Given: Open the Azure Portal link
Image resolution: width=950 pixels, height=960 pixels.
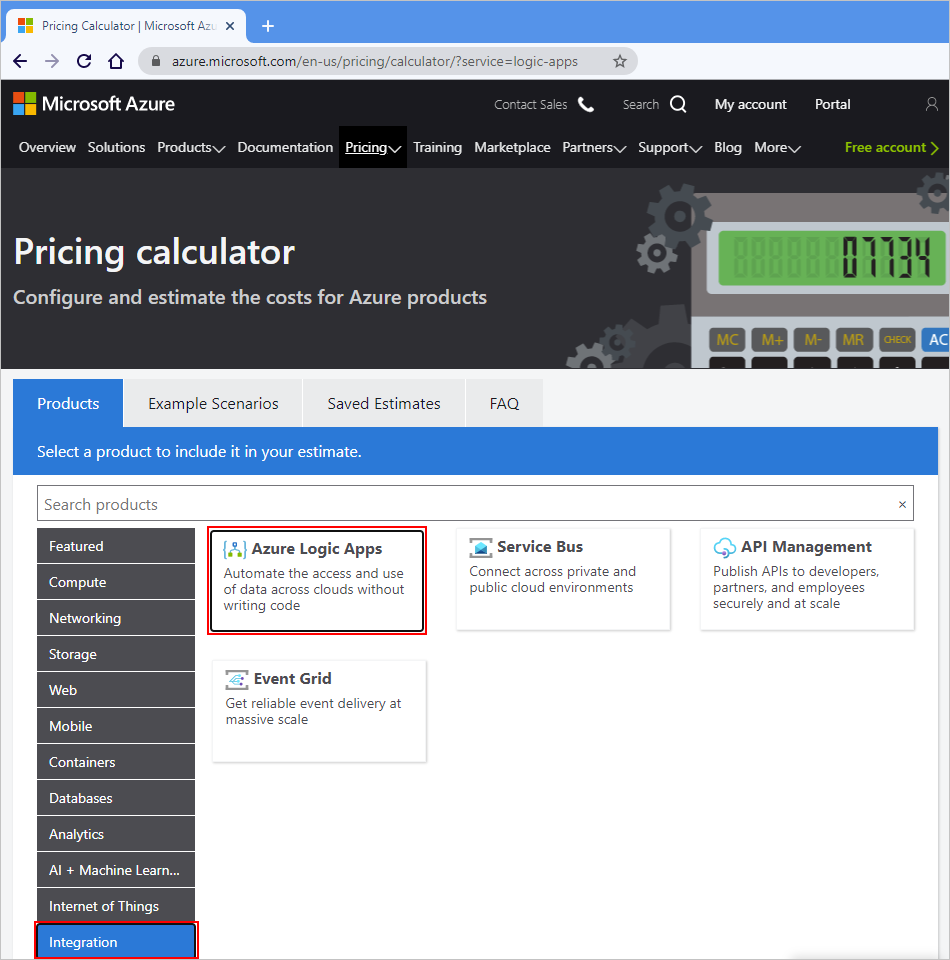Looking at the screenshot, I should (x=832, y=104).
